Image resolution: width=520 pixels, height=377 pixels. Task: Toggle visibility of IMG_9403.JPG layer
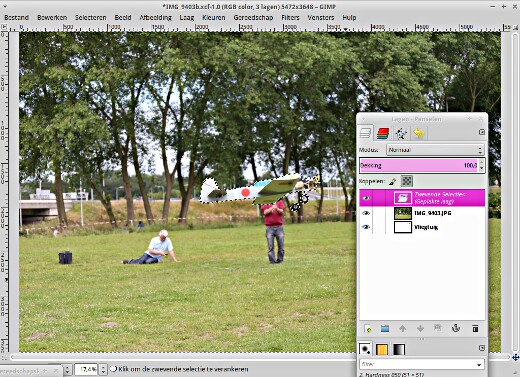point(366,213)
